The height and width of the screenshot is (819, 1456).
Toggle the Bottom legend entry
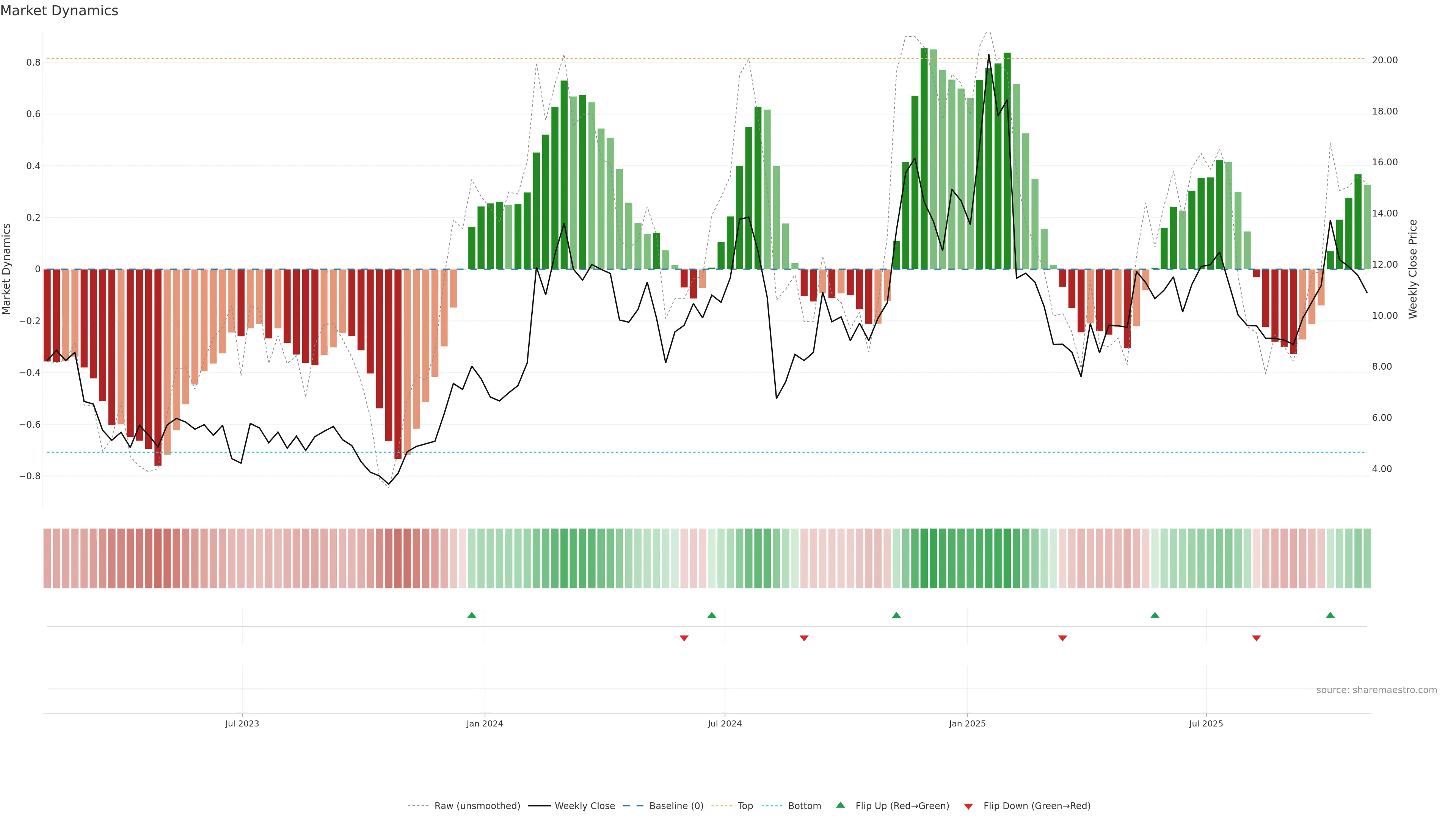coord(804,806)
